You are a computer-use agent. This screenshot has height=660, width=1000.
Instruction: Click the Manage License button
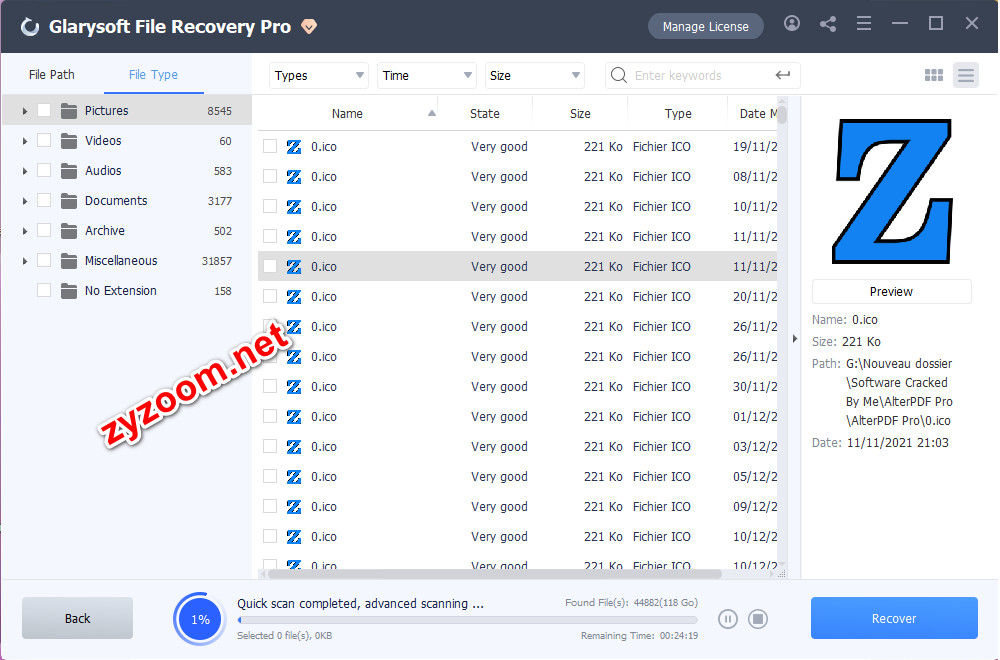click(705, 26)
